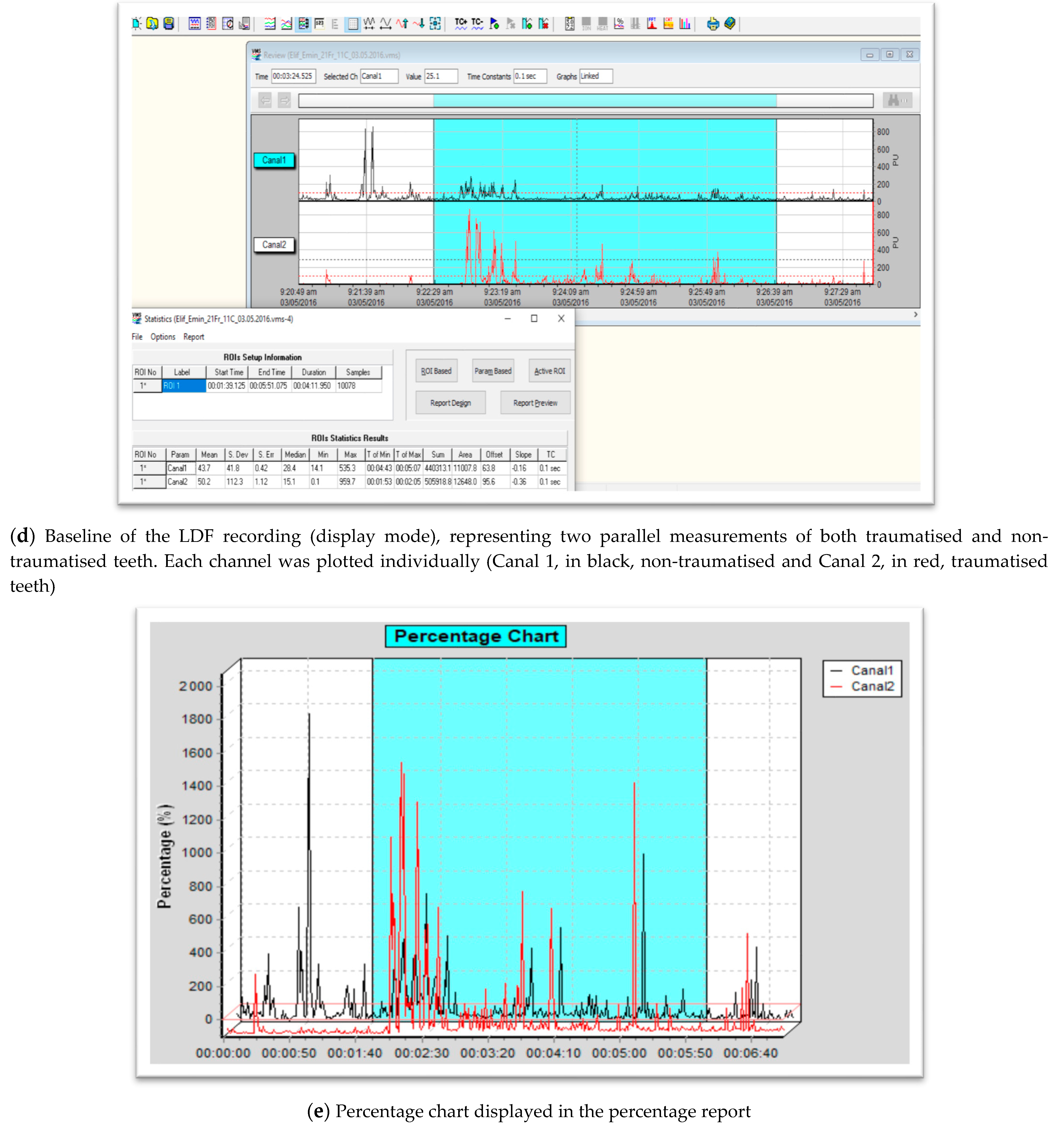Click the monitor waveform view icon
The height and width of the screenshot is (1130, 1064).
(195, 23)
